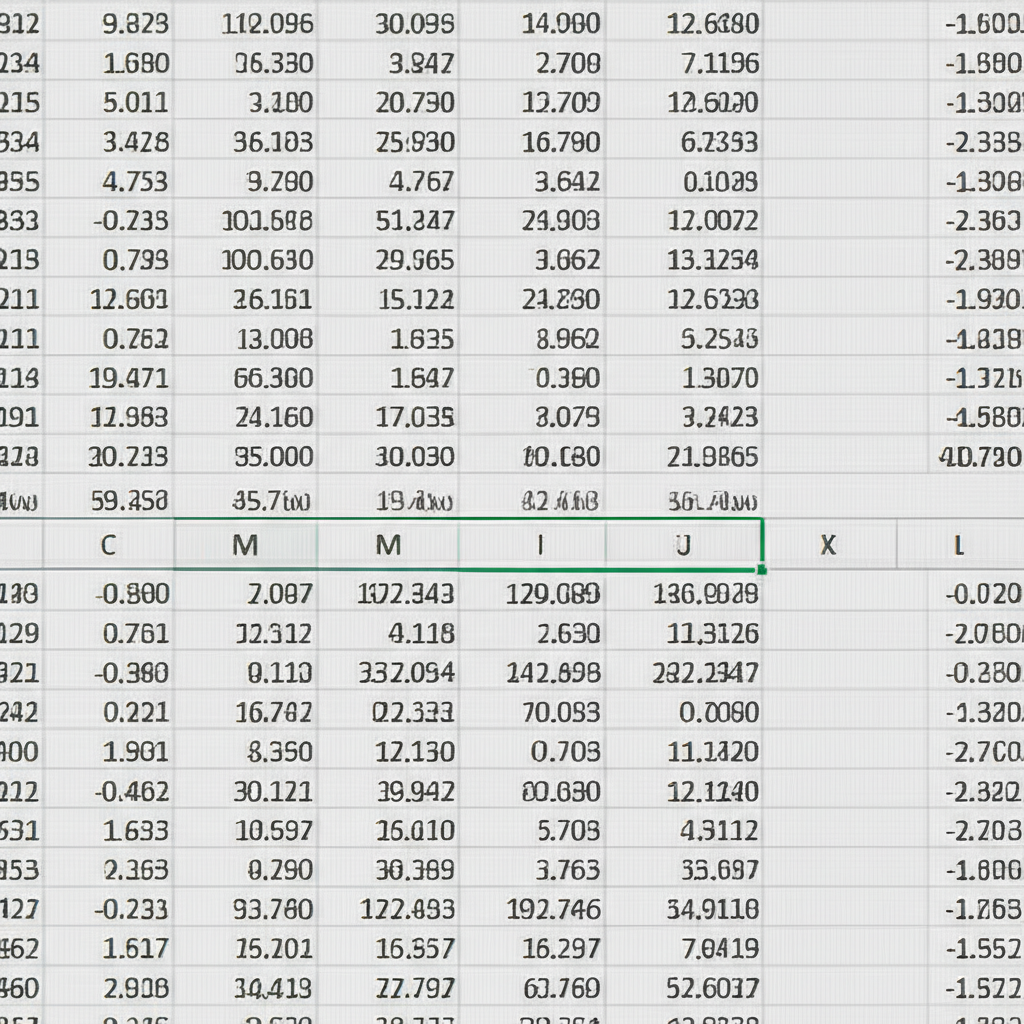Select the cell showing 3.763
The width and height of the screenshot is (1024, 1024).
[532, 869]
